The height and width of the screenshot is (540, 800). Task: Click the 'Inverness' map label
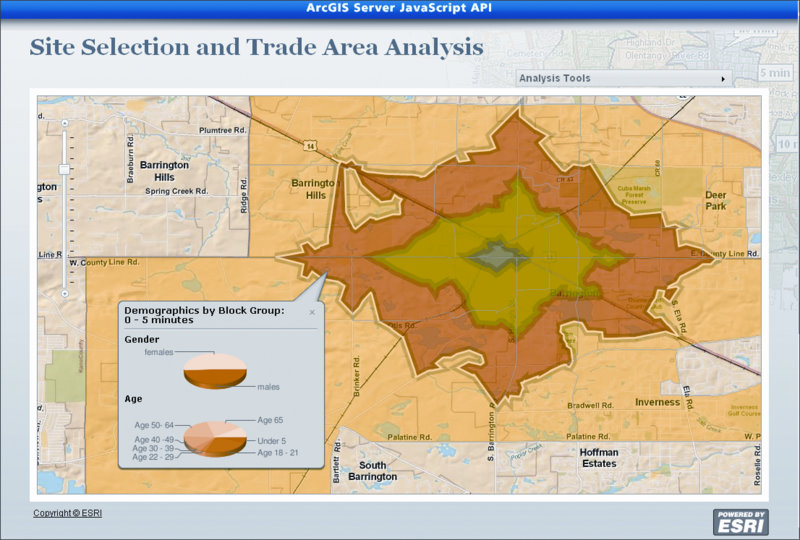click(x=657, y=402)
